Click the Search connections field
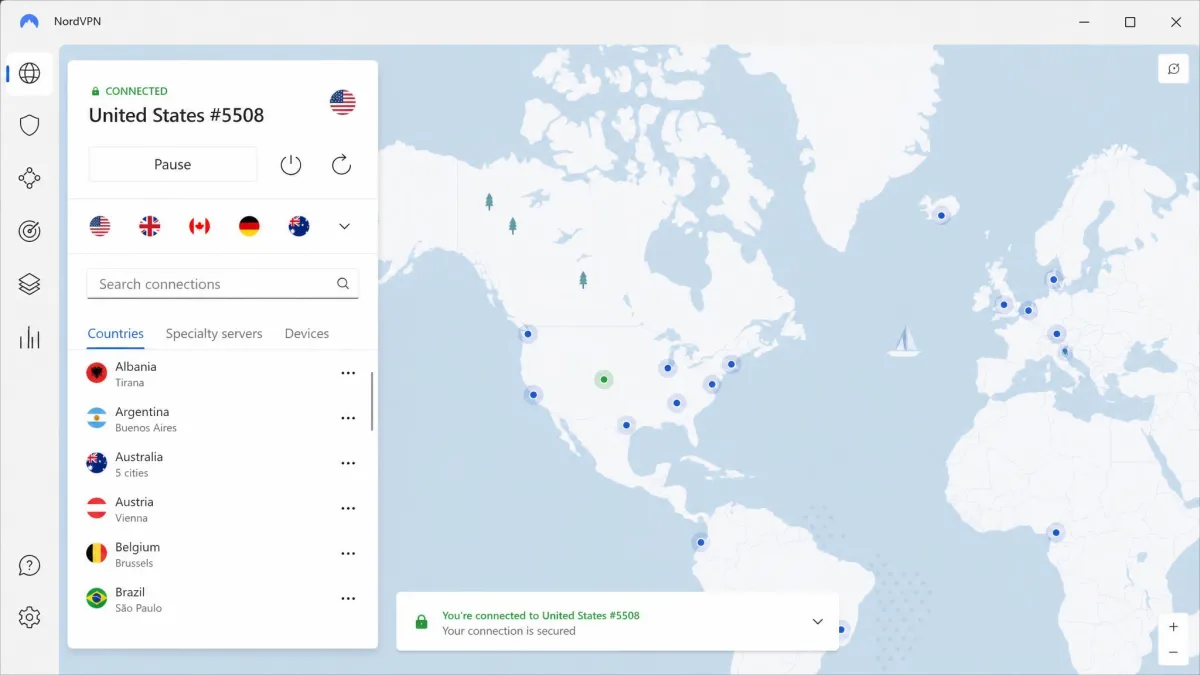1200x675 pixels. [222, 284]
